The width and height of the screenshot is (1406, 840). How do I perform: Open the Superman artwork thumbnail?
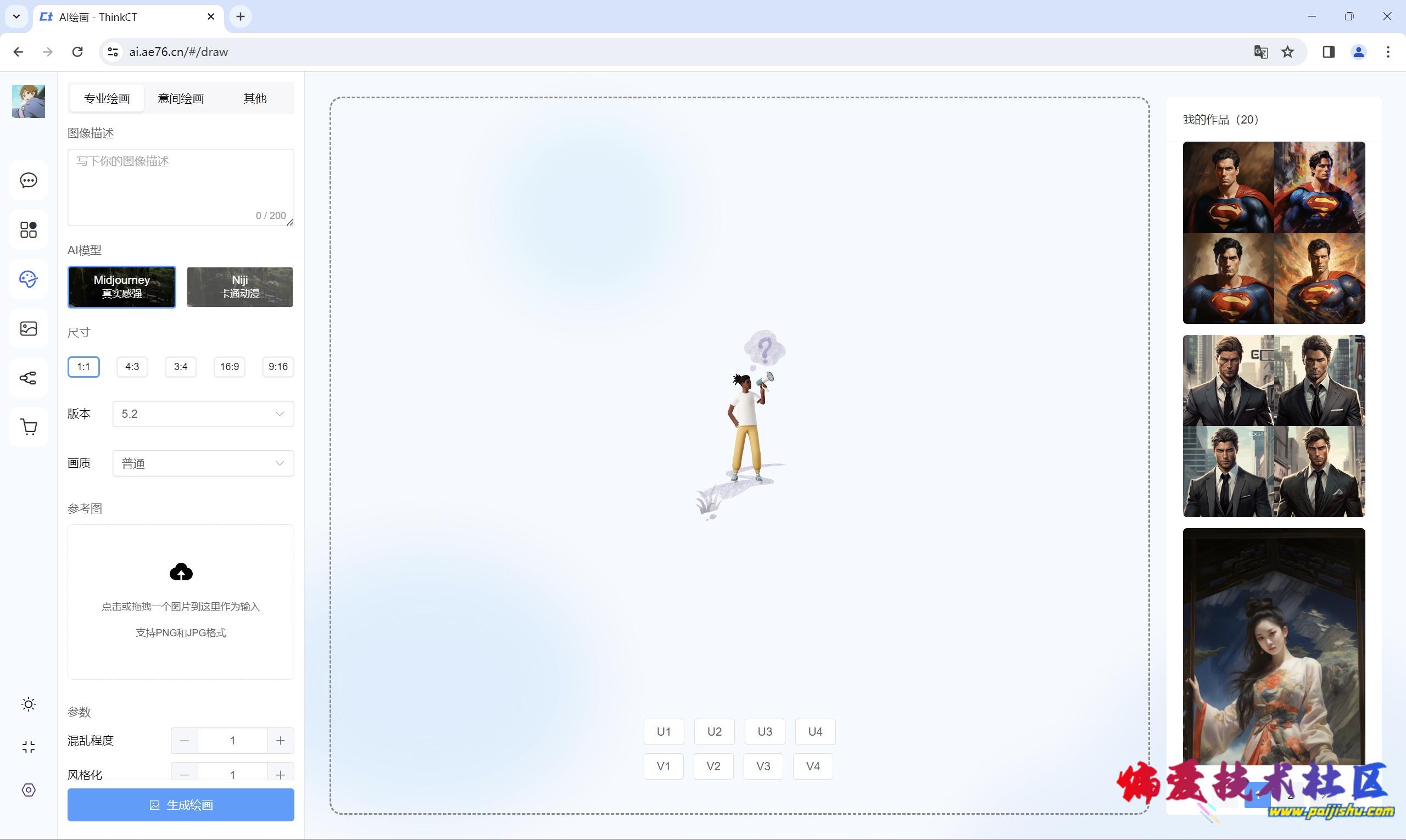(1274, 233)
